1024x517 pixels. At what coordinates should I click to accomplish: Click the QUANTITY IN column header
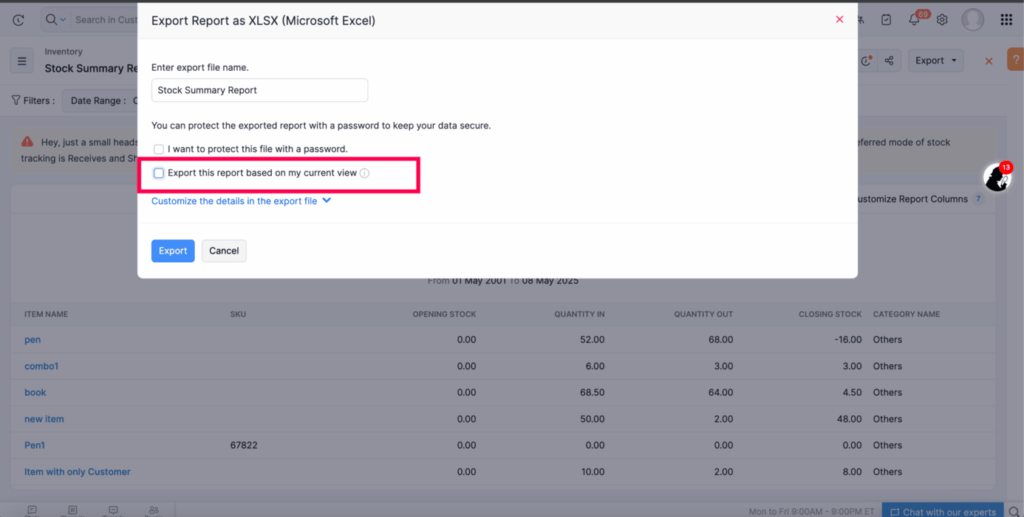(x=579, y=314)
